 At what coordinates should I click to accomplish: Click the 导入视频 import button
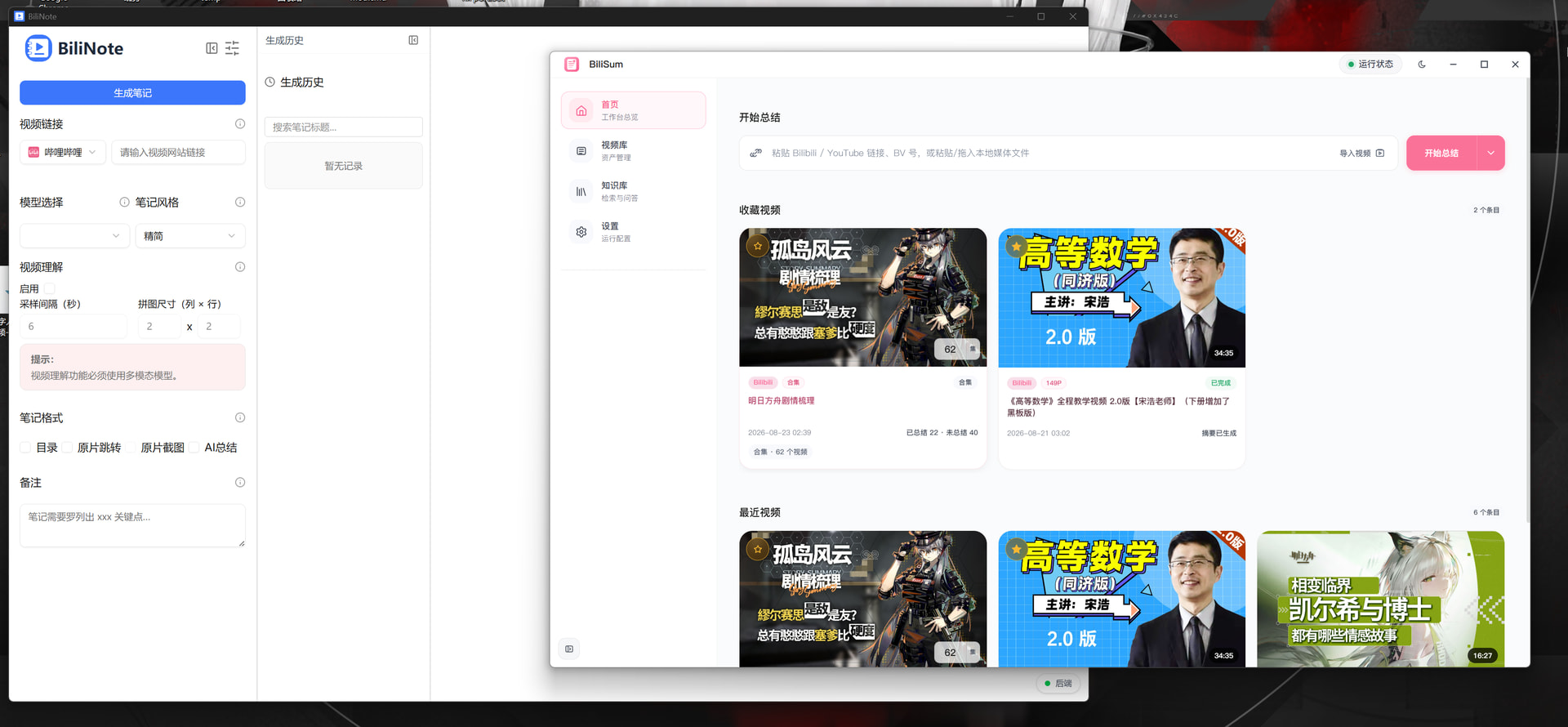pyautogui.click(x=1361, y=154)
